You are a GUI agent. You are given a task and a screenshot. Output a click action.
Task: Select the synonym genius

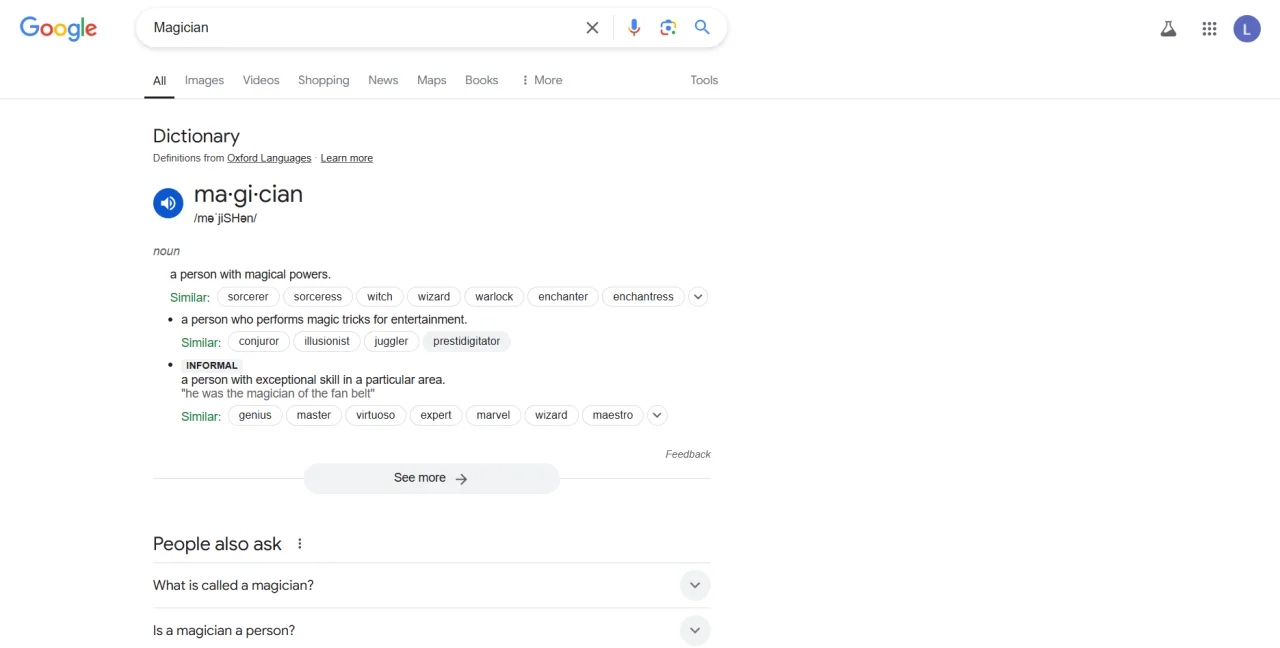click(255, 415)
